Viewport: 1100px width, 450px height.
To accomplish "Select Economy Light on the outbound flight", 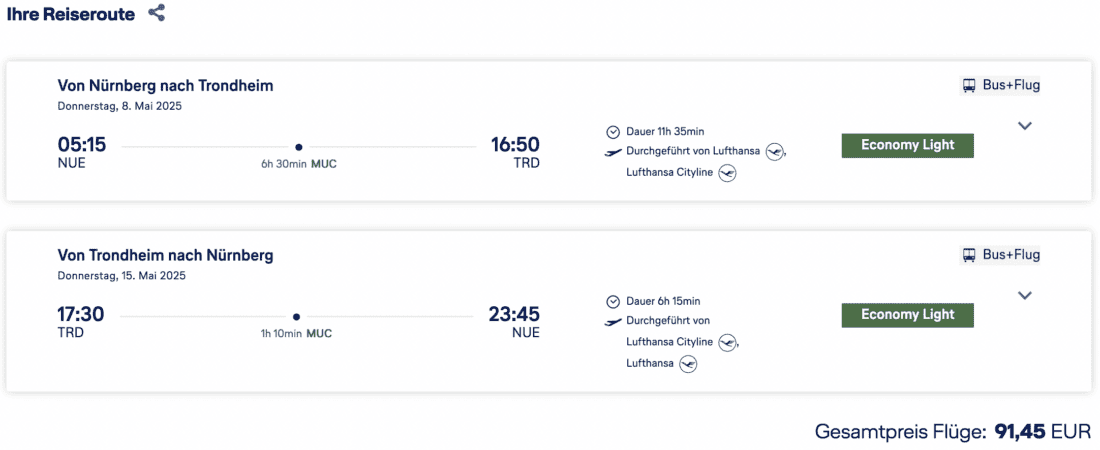I will [907, 145].
